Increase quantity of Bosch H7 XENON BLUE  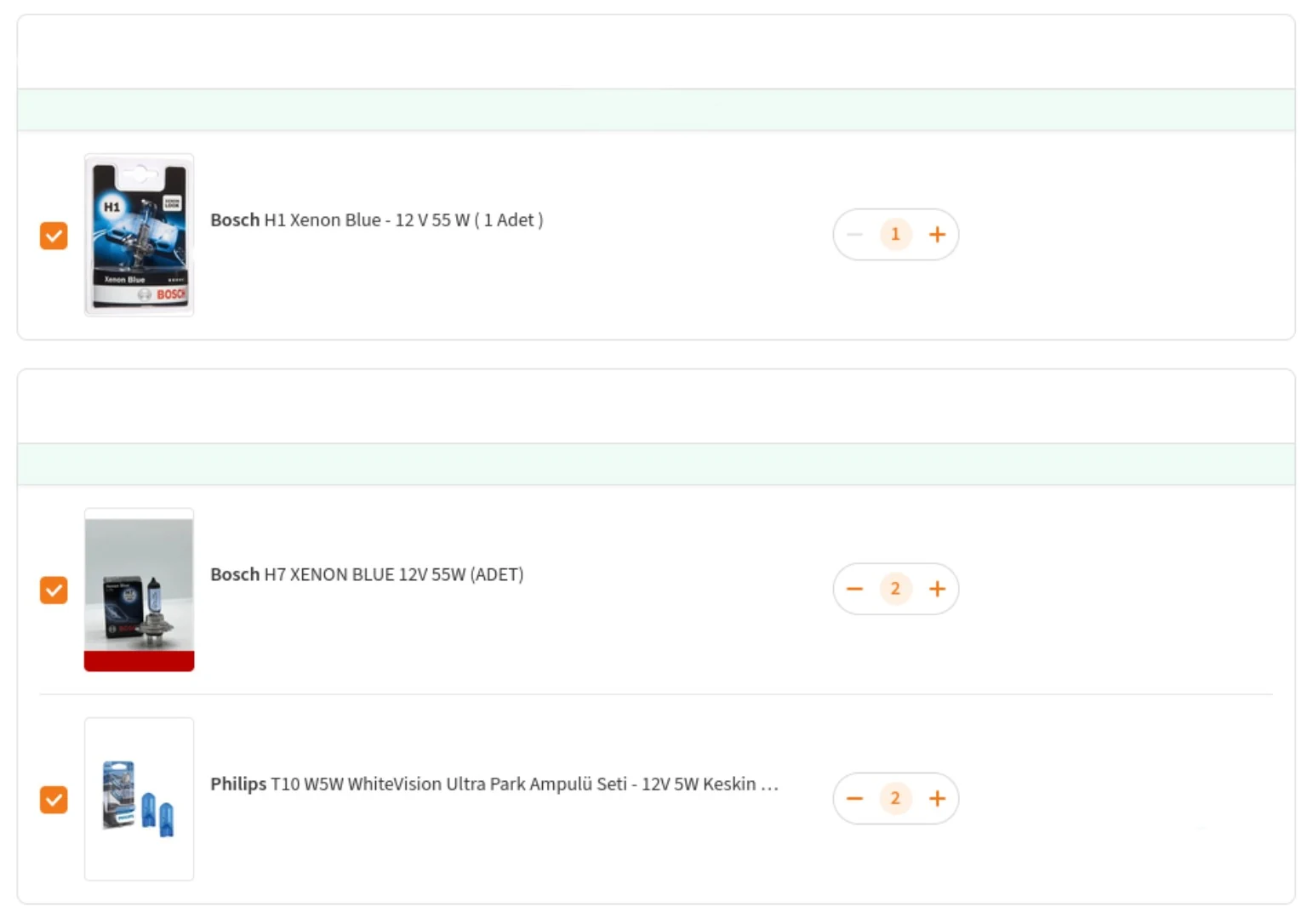[x=937, y=589]
